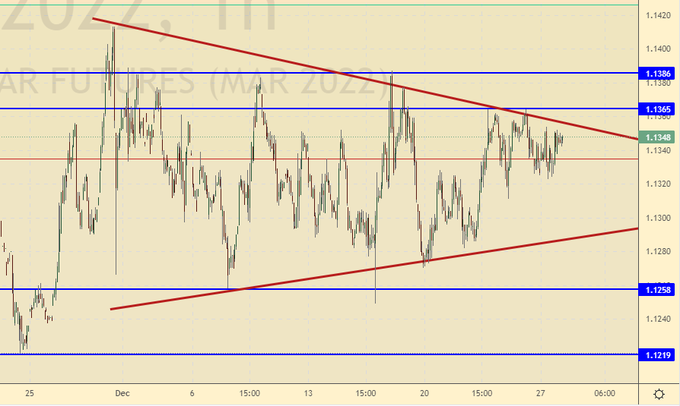Click the 1.1258 blue price label

pos(658,290)
